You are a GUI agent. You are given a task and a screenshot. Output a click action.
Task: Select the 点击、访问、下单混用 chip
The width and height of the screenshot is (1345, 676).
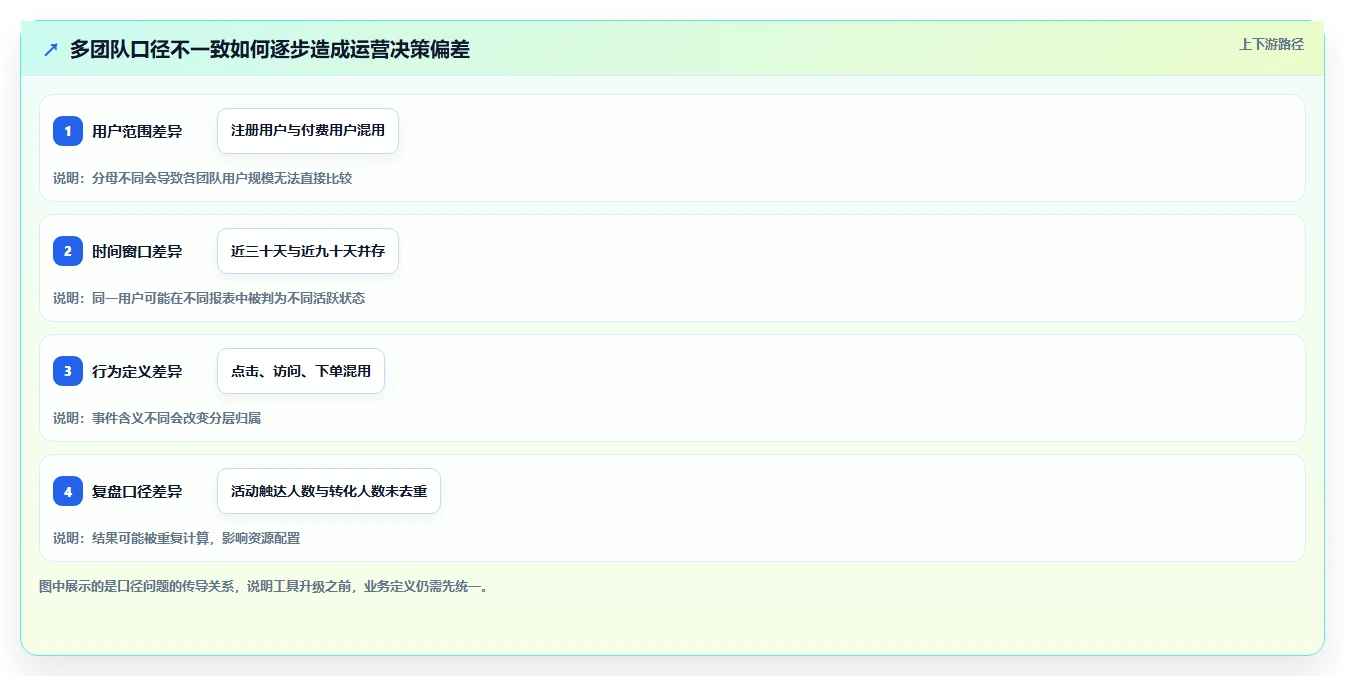tap(301, 371)
